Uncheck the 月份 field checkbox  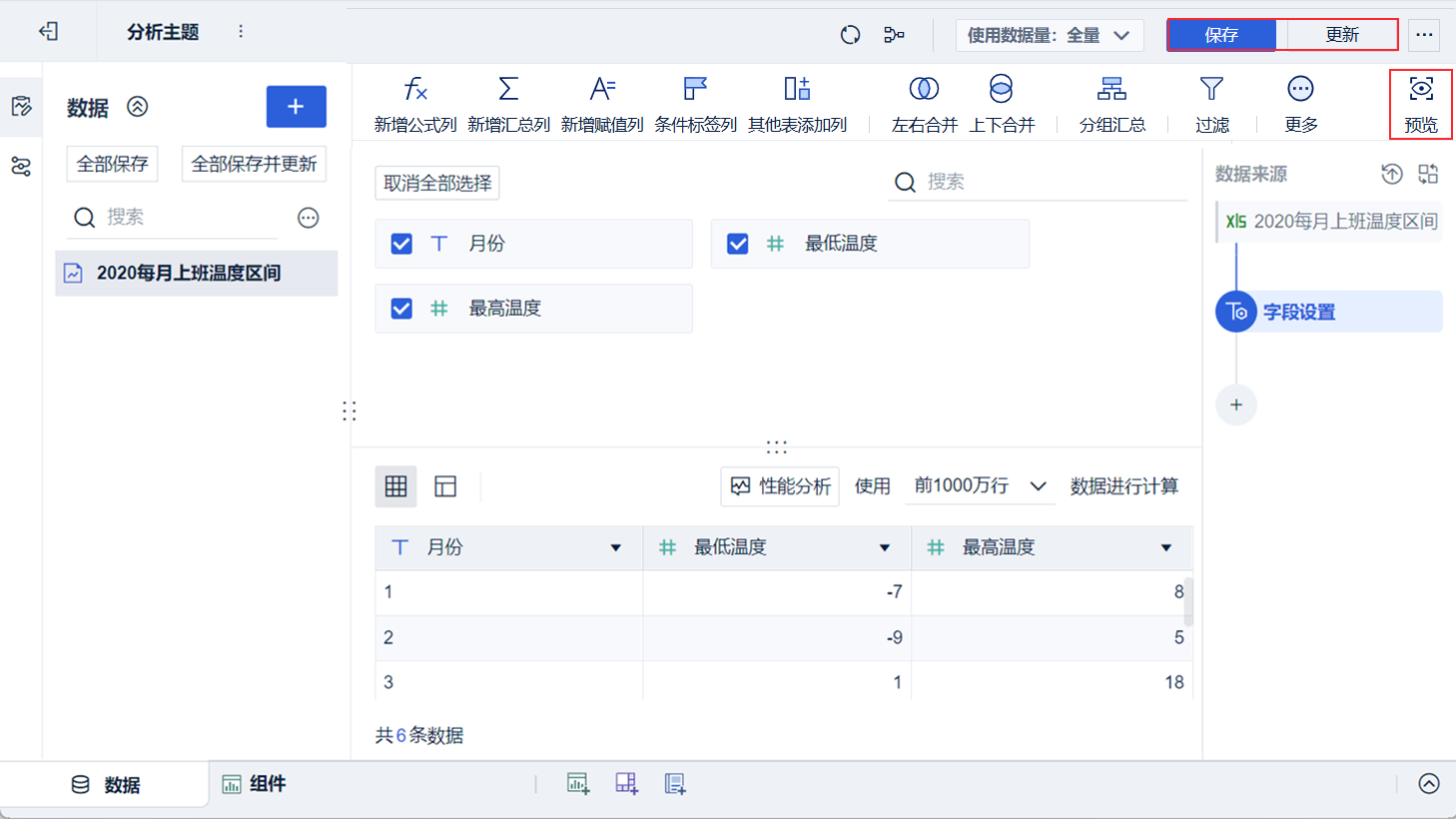click(x=401, y=244)
